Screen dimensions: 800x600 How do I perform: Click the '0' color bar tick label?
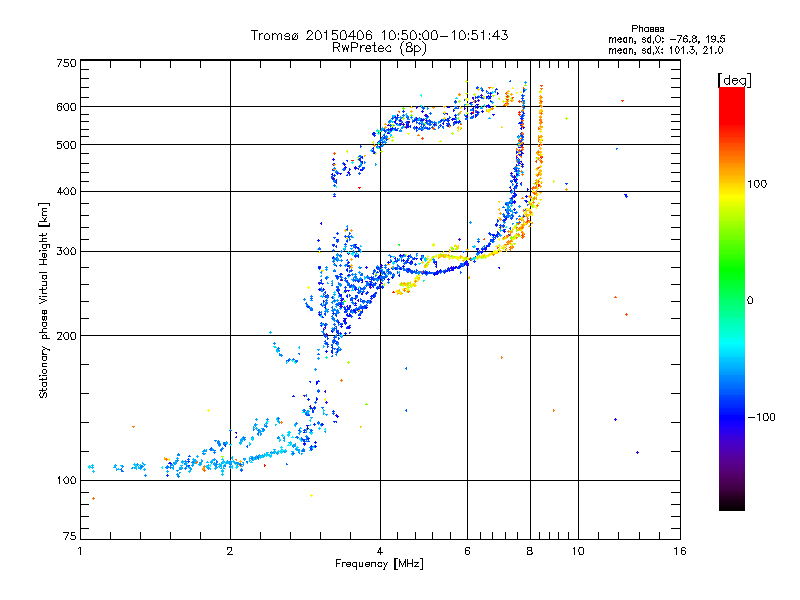(x=750, y=301)
